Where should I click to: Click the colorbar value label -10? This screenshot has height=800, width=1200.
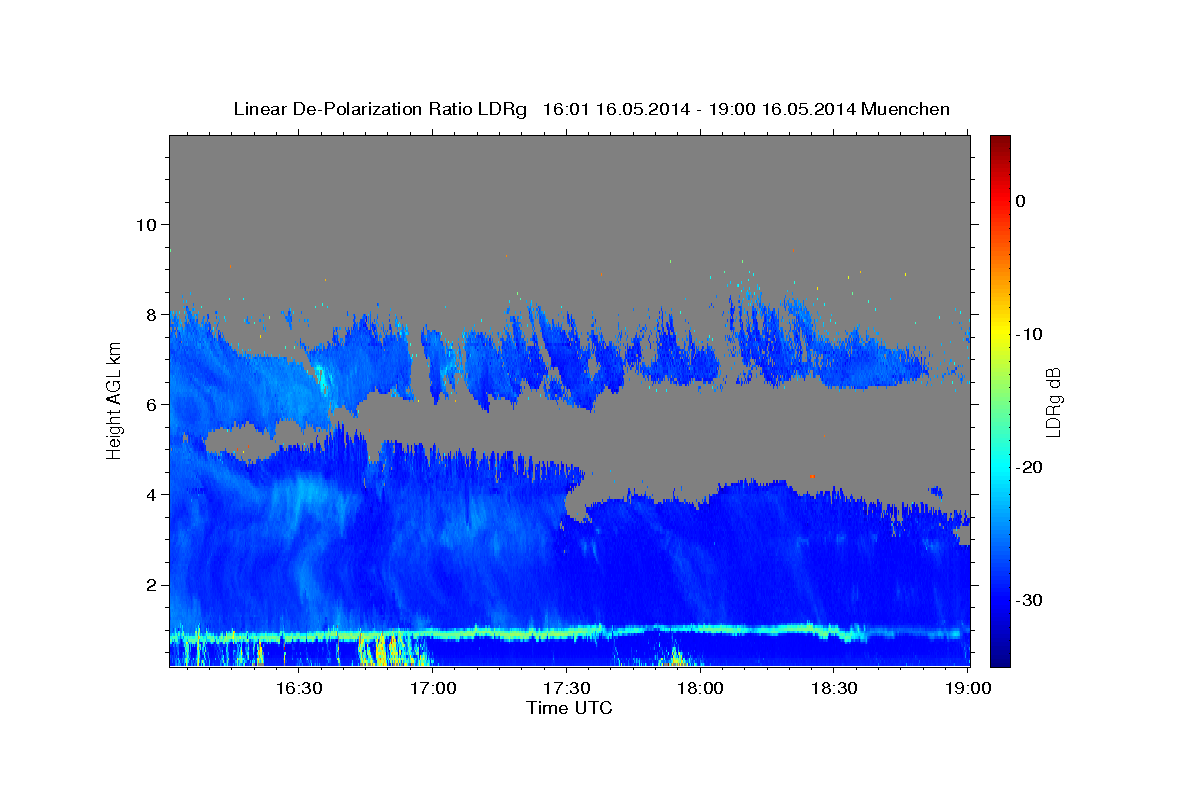click(x=1028, y=334)
